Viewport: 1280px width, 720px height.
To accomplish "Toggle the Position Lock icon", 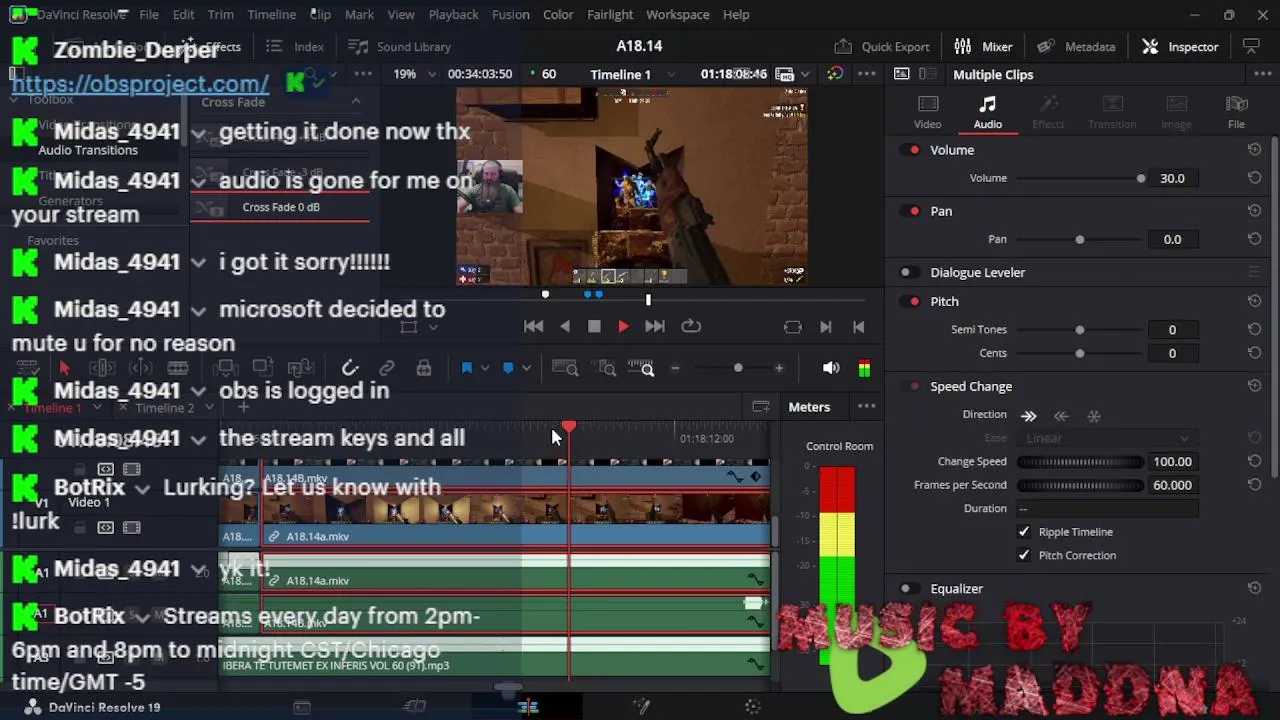I will click(424, 368).
